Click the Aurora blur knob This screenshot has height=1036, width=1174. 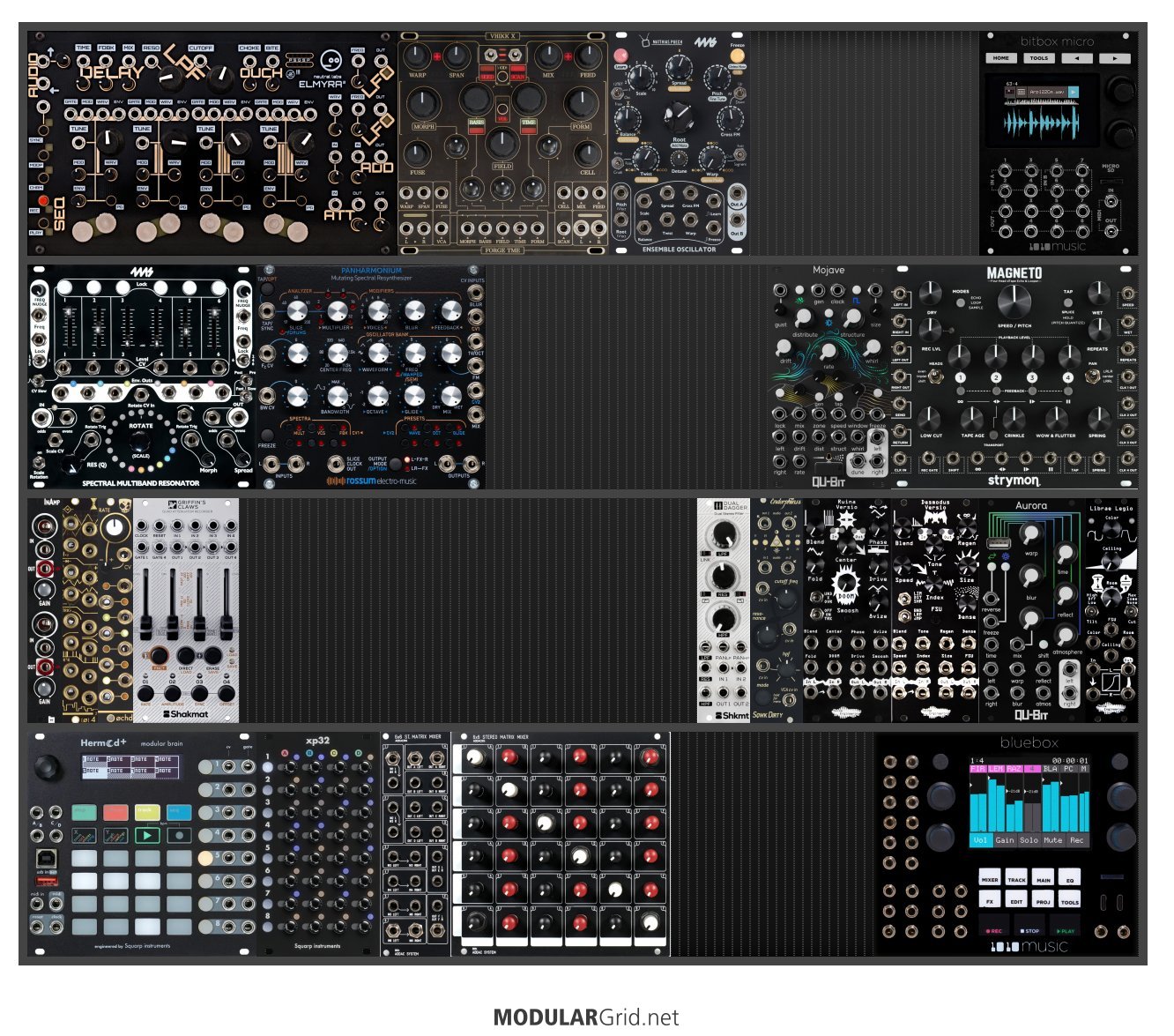tap(1030, 578)
